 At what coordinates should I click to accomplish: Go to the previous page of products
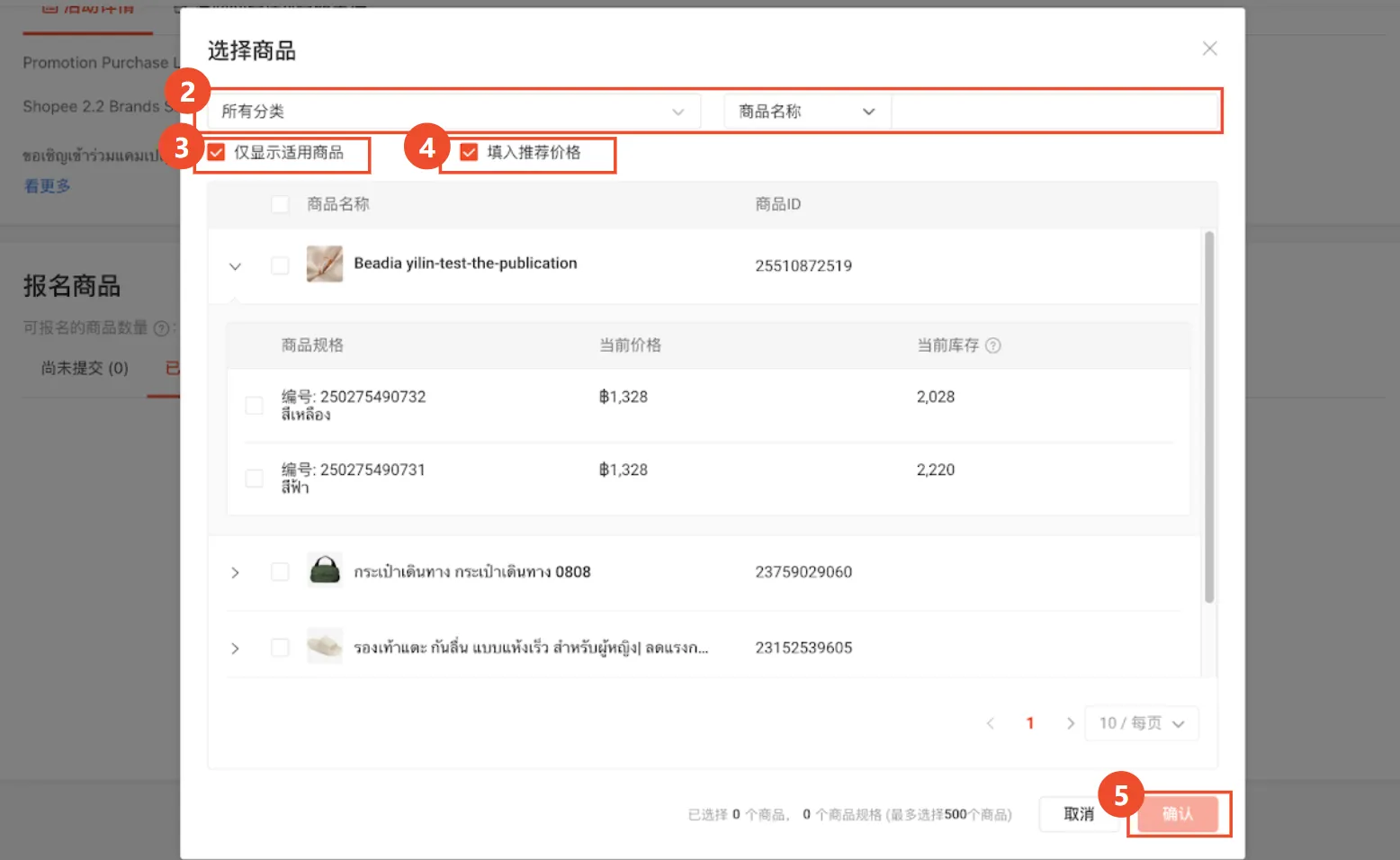tap(990, 722)
